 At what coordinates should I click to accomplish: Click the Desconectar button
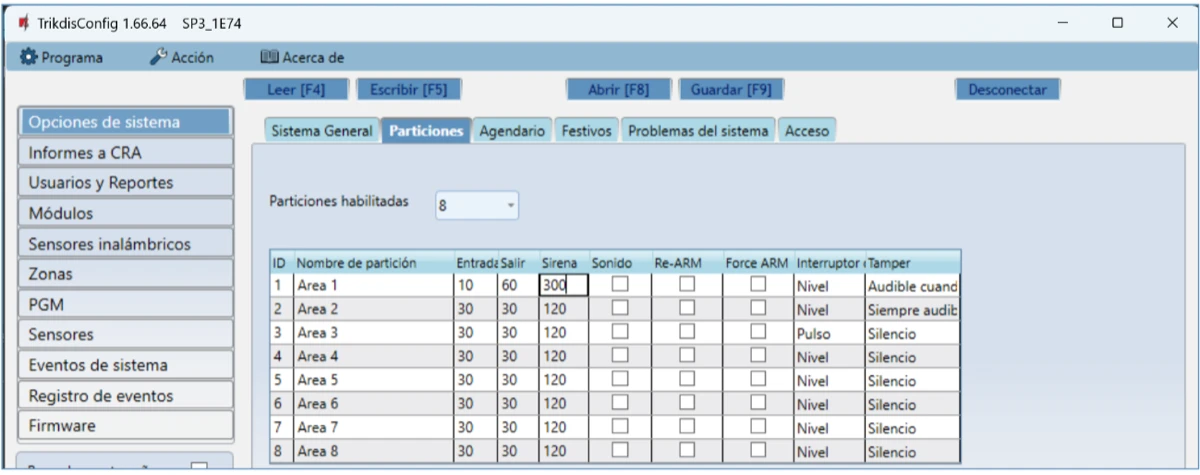point(1007,90)
